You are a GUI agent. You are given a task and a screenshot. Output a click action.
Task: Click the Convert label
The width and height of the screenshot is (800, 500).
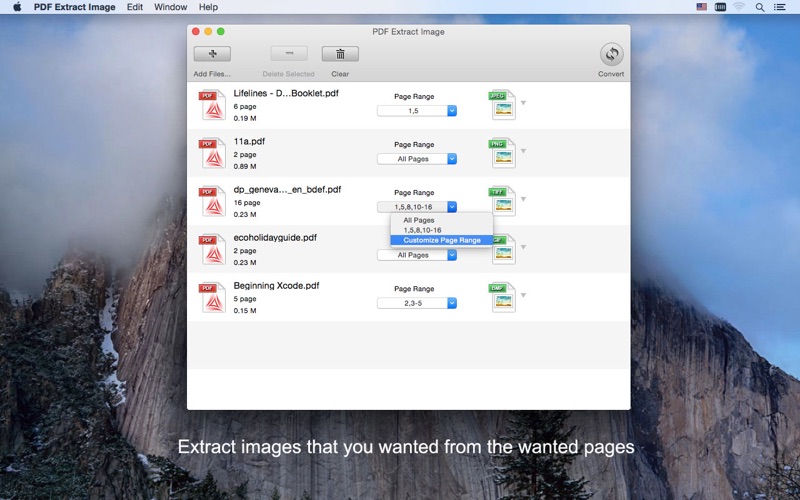click(x=611, y=74)
